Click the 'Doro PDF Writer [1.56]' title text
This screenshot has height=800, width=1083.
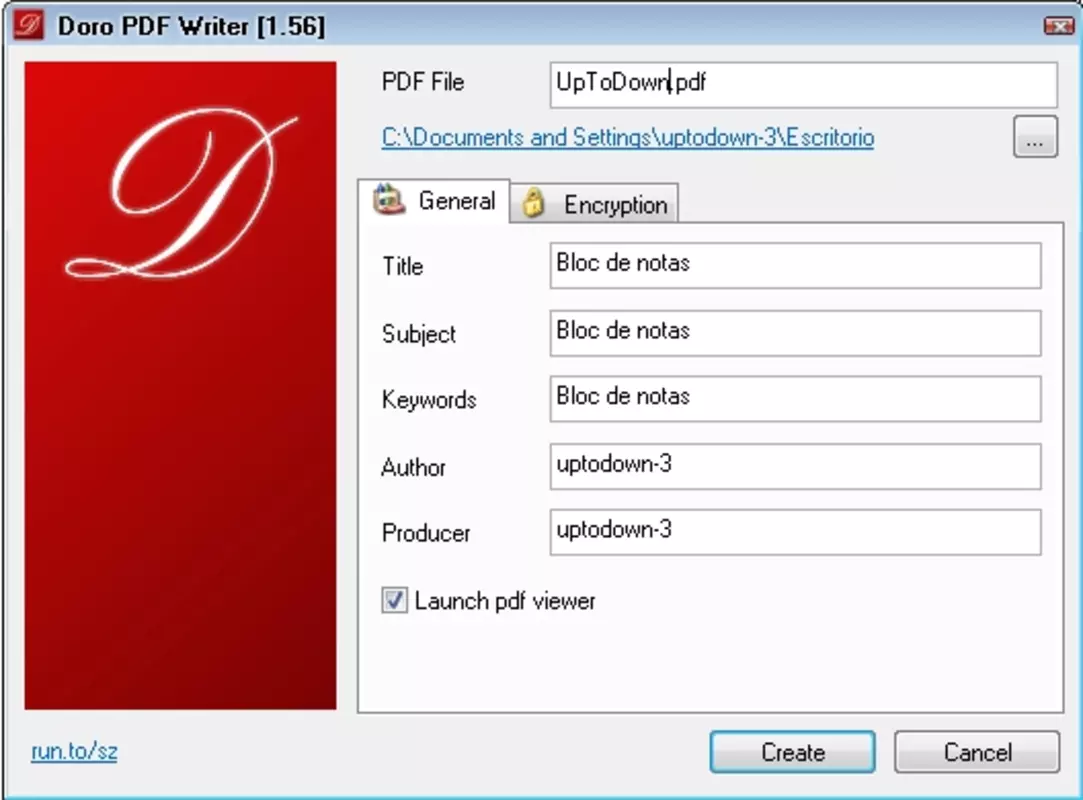191,26
